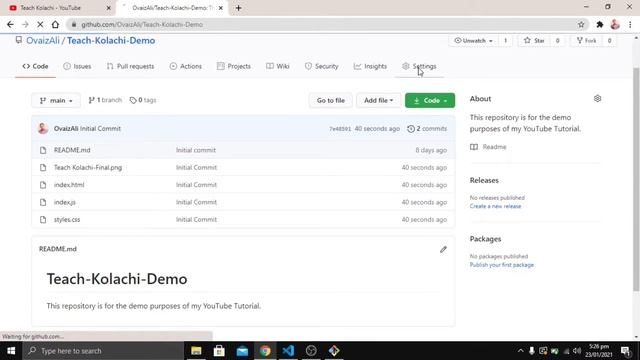Image resolution: width=640 pixels, height=360 pixels.
Task: Expand the green Code dropdown
Action: (x=430, y=100)
